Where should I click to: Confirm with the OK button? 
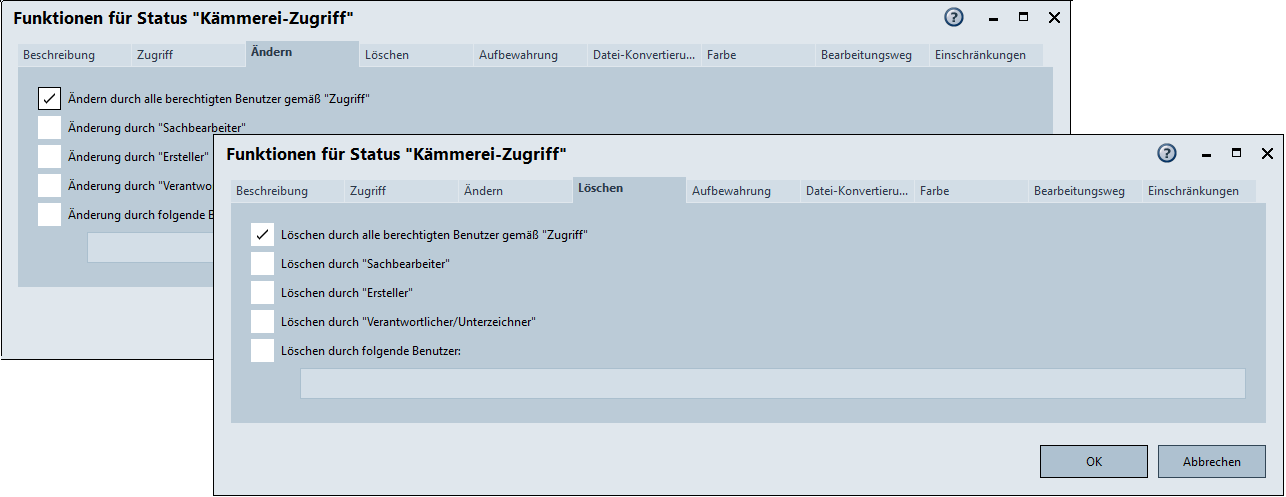(1093, 462)
